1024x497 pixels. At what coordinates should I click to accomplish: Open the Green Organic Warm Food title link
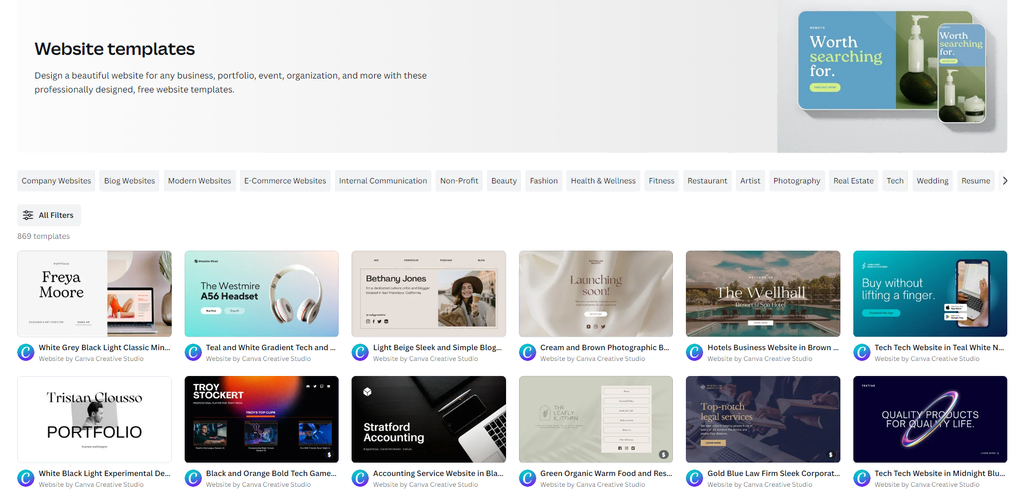click(606, 473)
